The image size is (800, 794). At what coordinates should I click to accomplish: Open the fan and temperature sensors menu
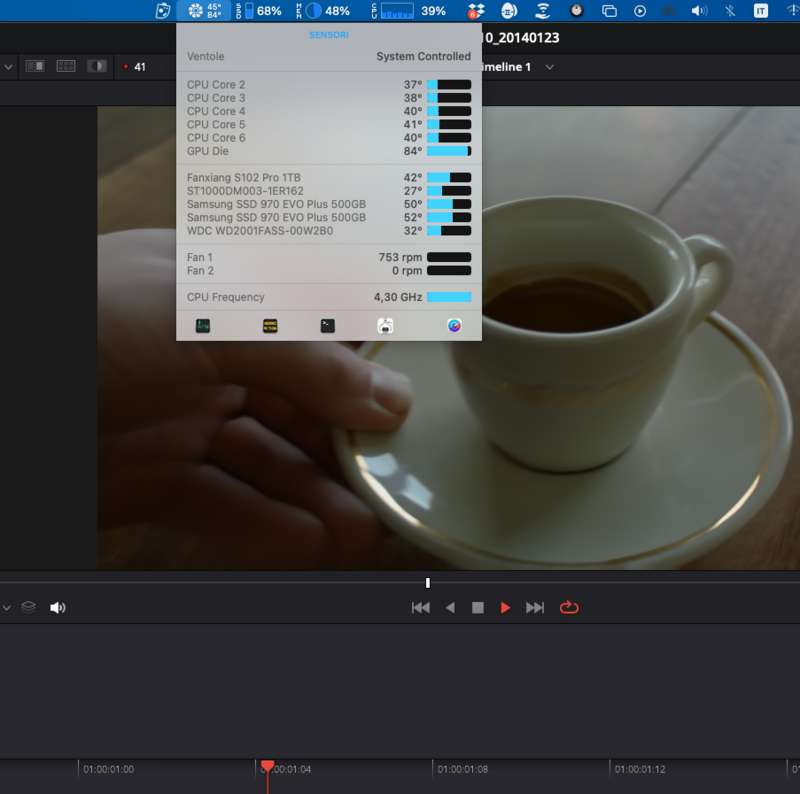click(x=204, y=11)
